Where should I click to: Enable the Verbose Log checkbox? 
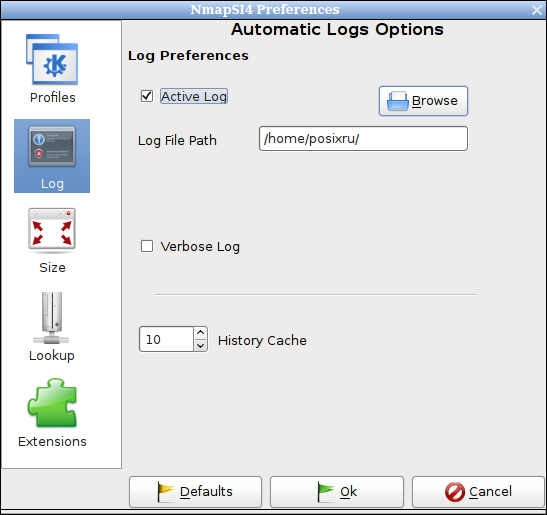click(x=147, y=246)
